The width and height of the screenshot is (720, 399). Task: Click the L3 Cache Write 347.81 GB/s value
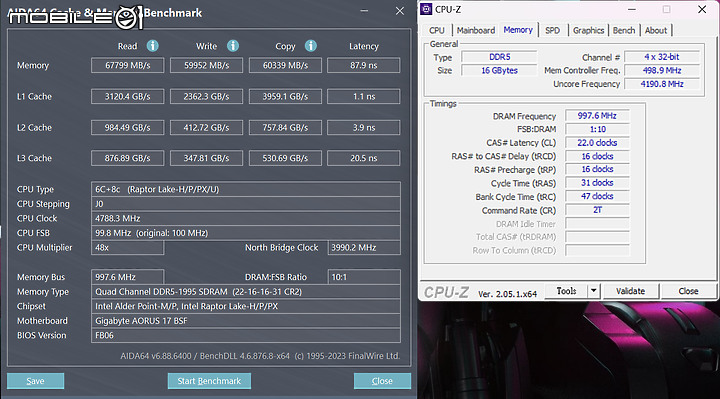point(207,158)
